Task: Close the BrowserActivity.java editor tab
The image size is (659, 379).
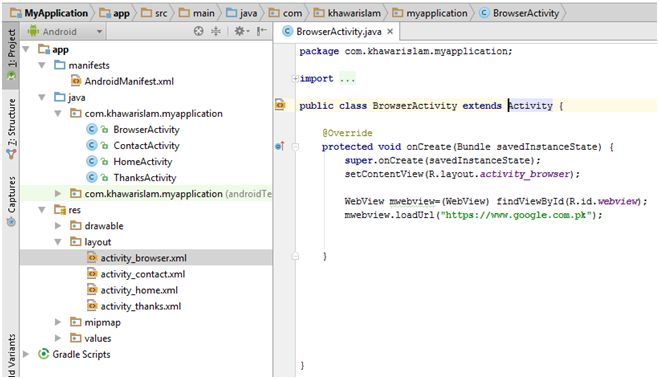Action: point(390,32)
